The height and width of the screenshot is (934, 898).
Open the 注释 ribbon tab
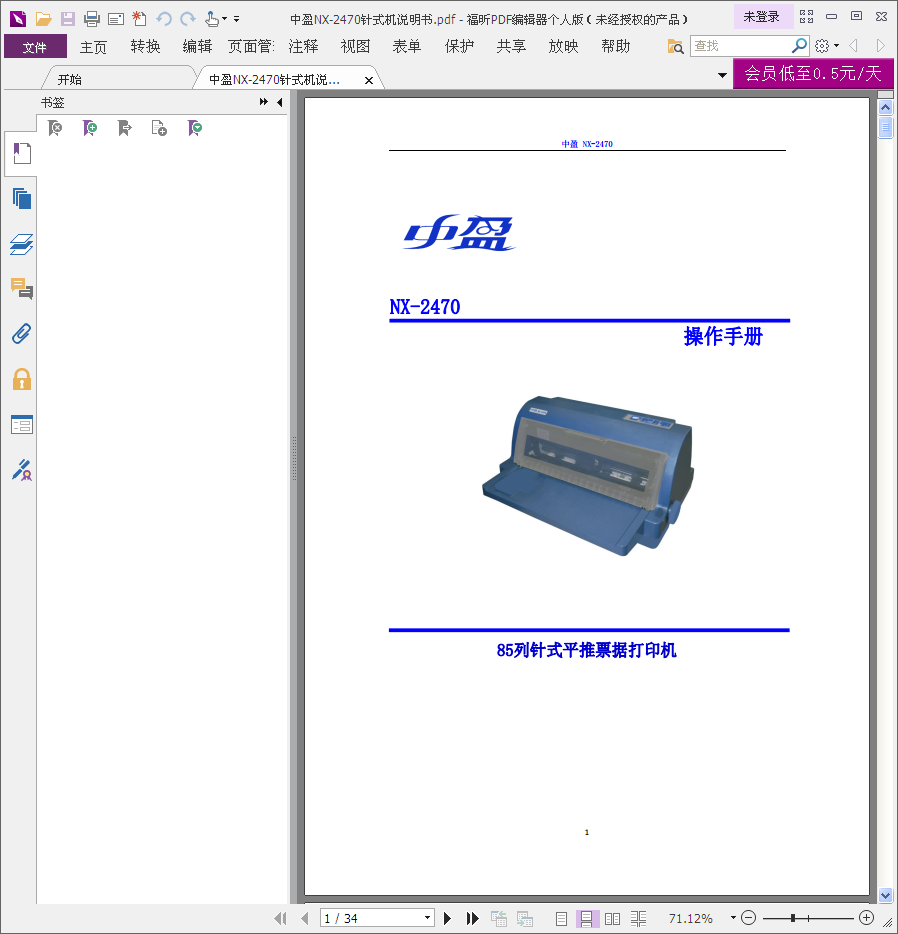click(x=304, y=46)
